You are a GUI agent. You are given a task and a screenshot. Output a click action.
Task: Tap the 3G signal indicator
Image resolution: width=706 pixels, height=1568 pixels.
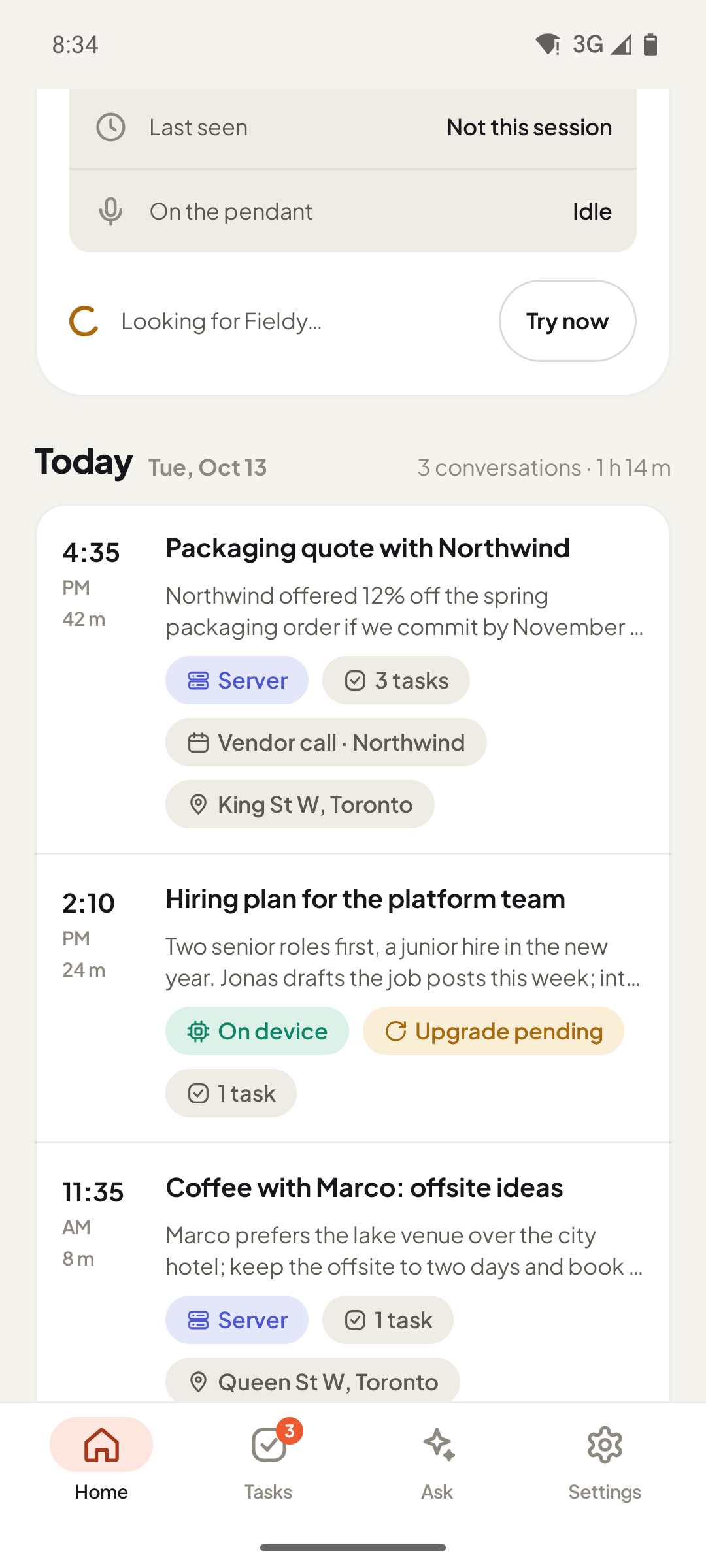pyautogui.click(x=601, y=44)
